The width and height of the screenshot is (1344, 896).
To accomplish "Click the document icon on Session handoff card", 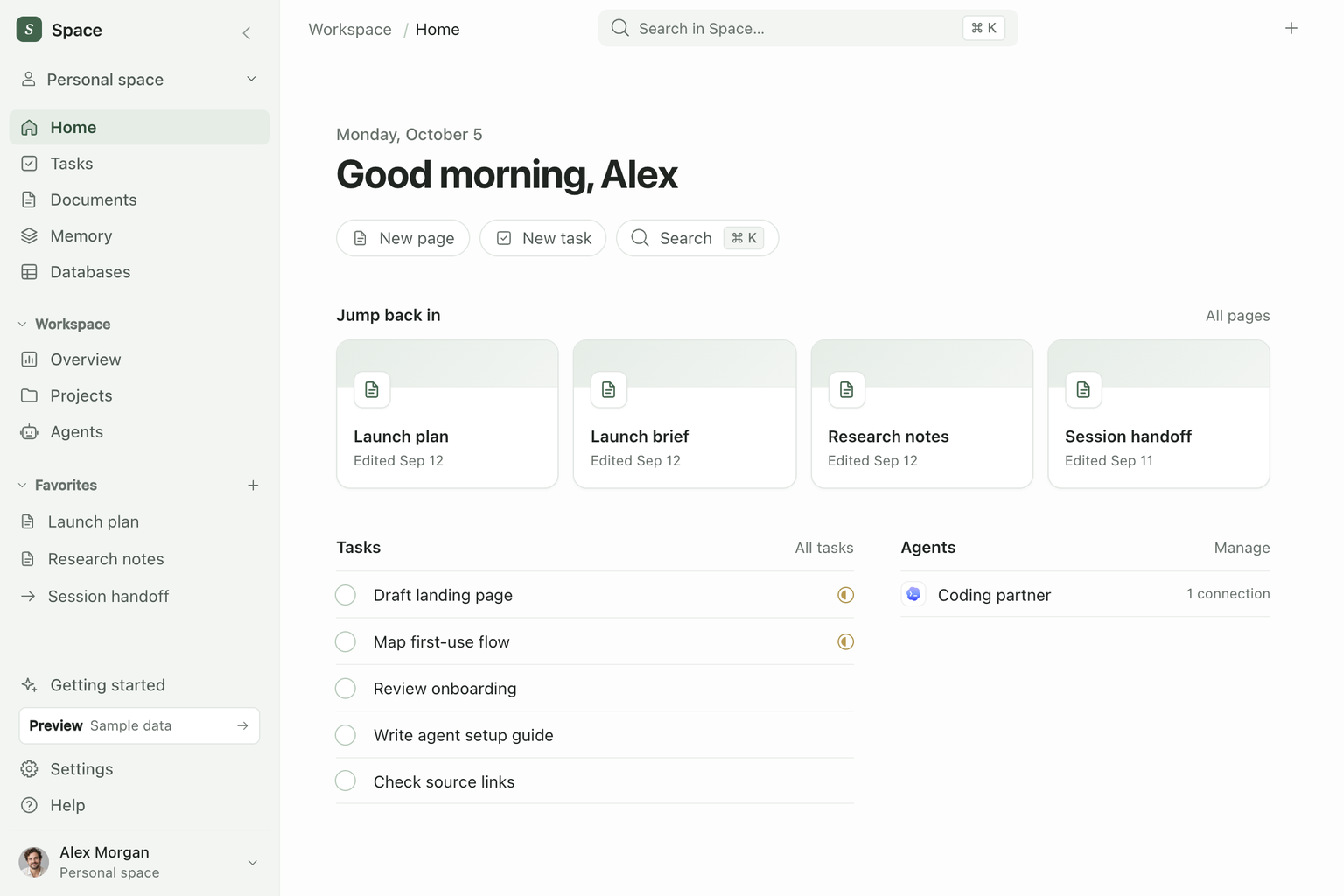I will (1083, 389).
